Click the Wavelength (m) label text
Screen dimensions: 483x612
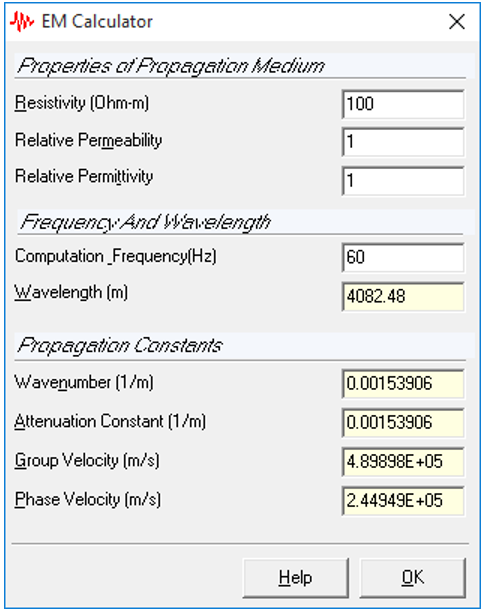[x=71, y=292]
